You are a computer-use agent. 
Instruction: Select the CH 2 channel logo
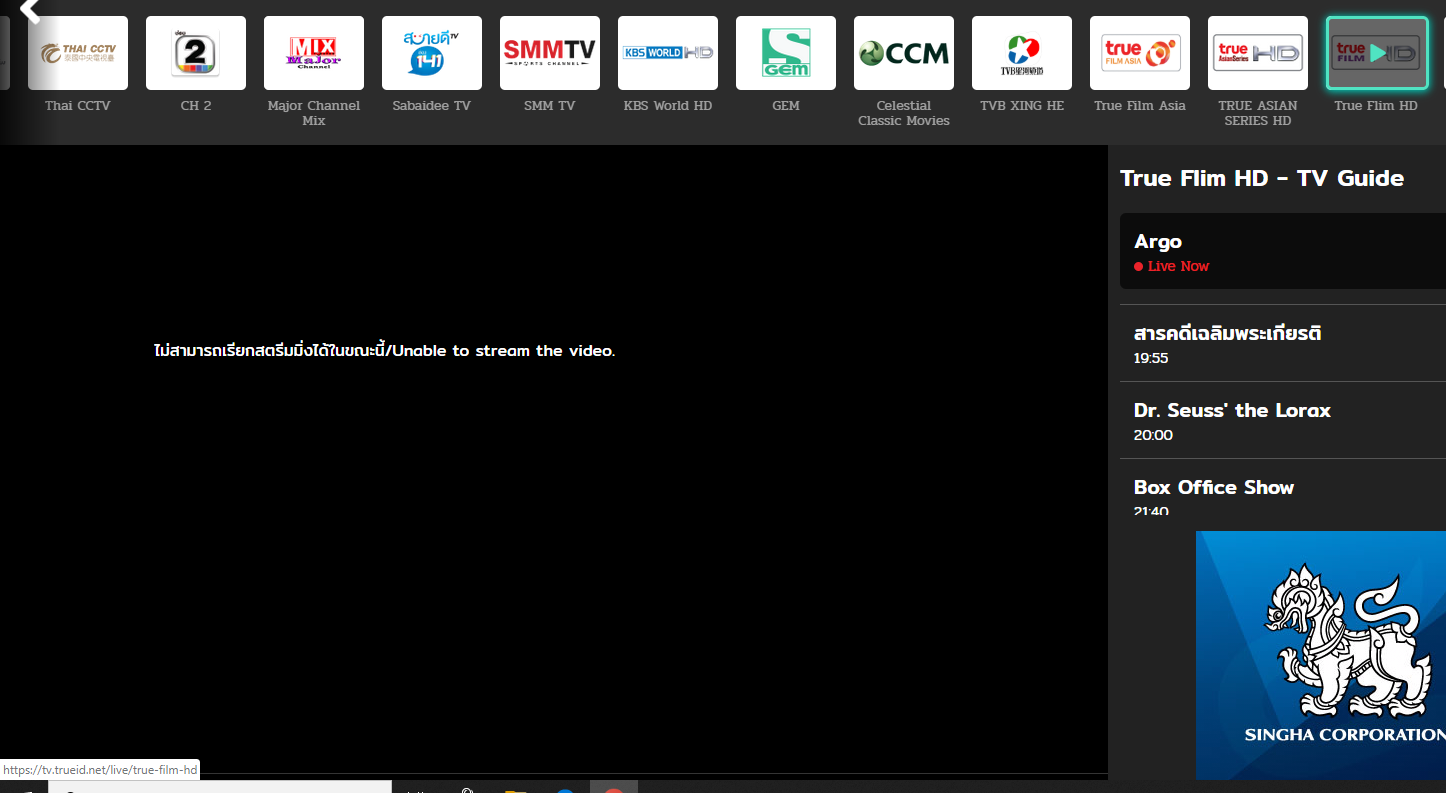click(196, 53)
